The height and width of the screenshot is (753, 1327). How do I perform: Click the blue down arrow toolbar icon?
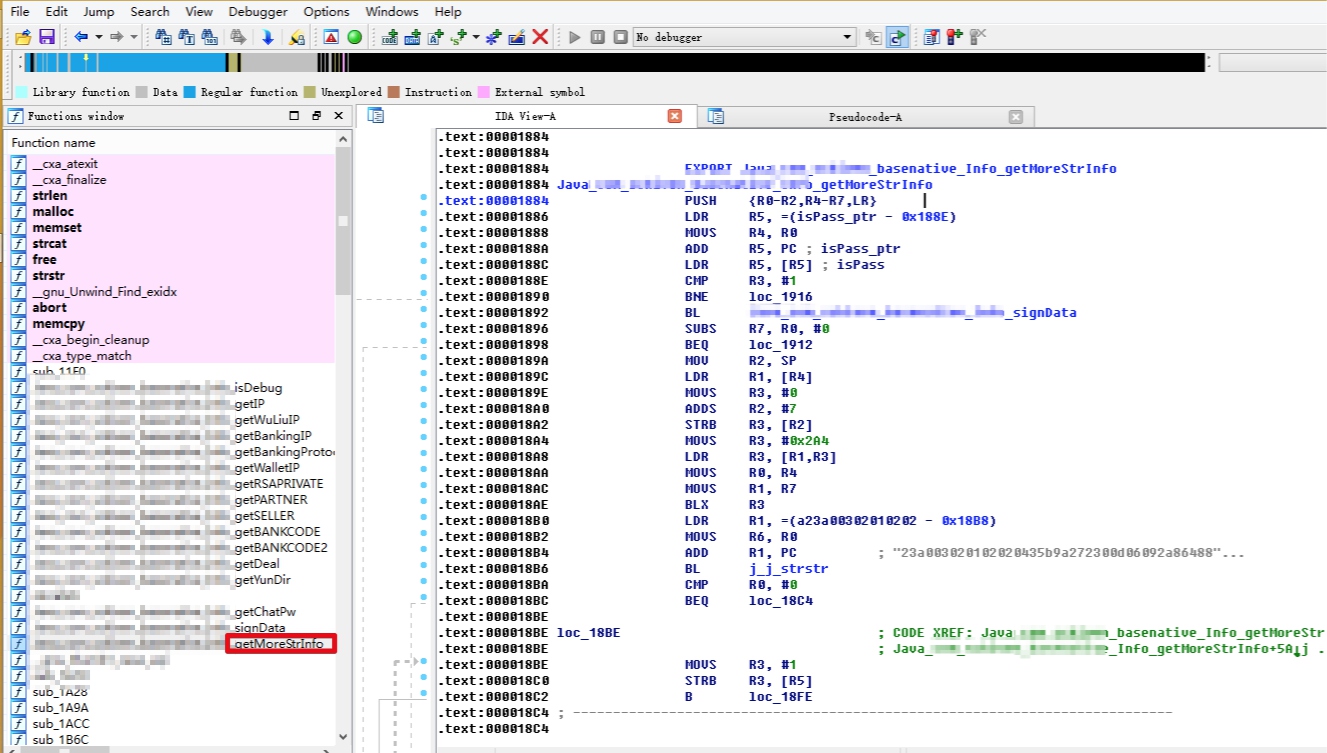pyautogui.click(x=268, y=37)
